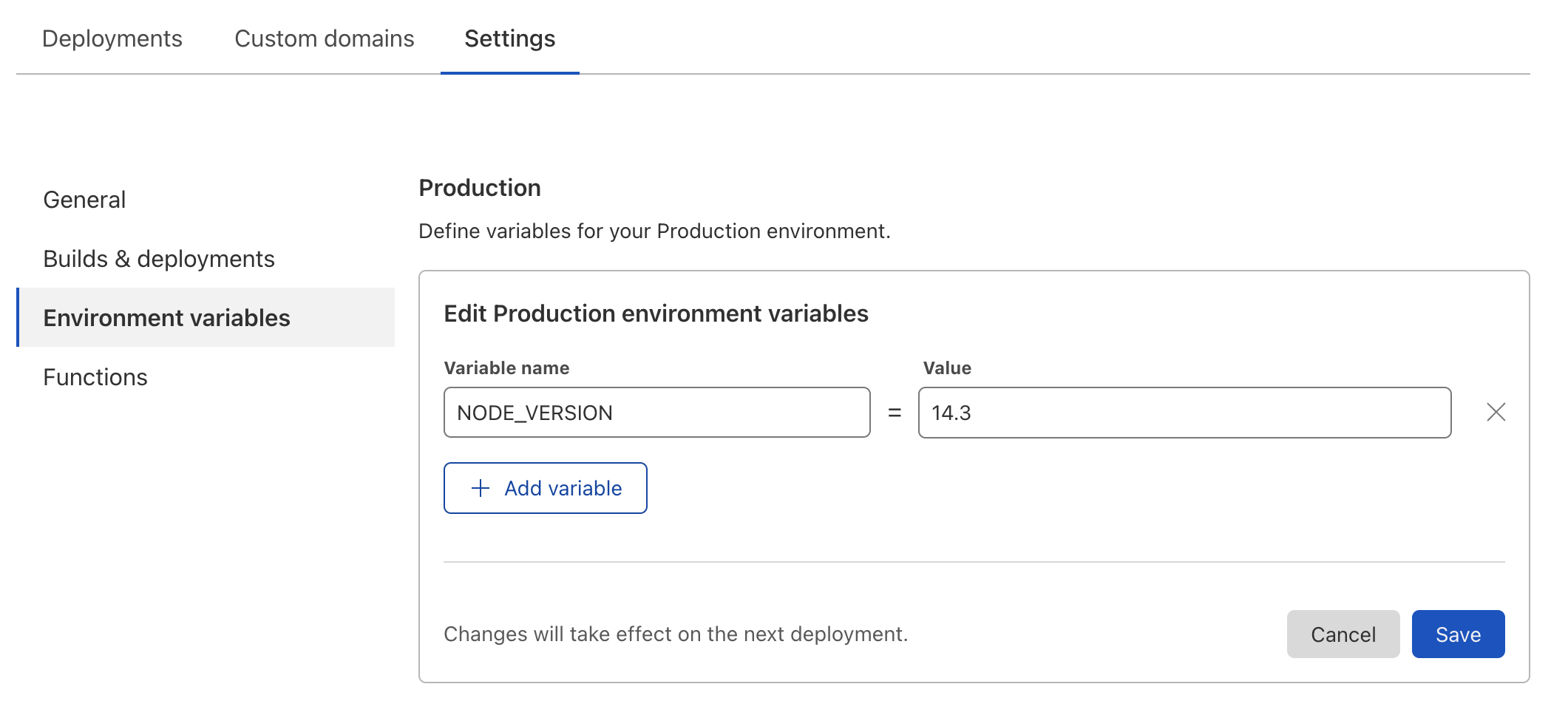Click the Production section title
The height and width of the screenshot is (701, 1568).
(479, 188)
